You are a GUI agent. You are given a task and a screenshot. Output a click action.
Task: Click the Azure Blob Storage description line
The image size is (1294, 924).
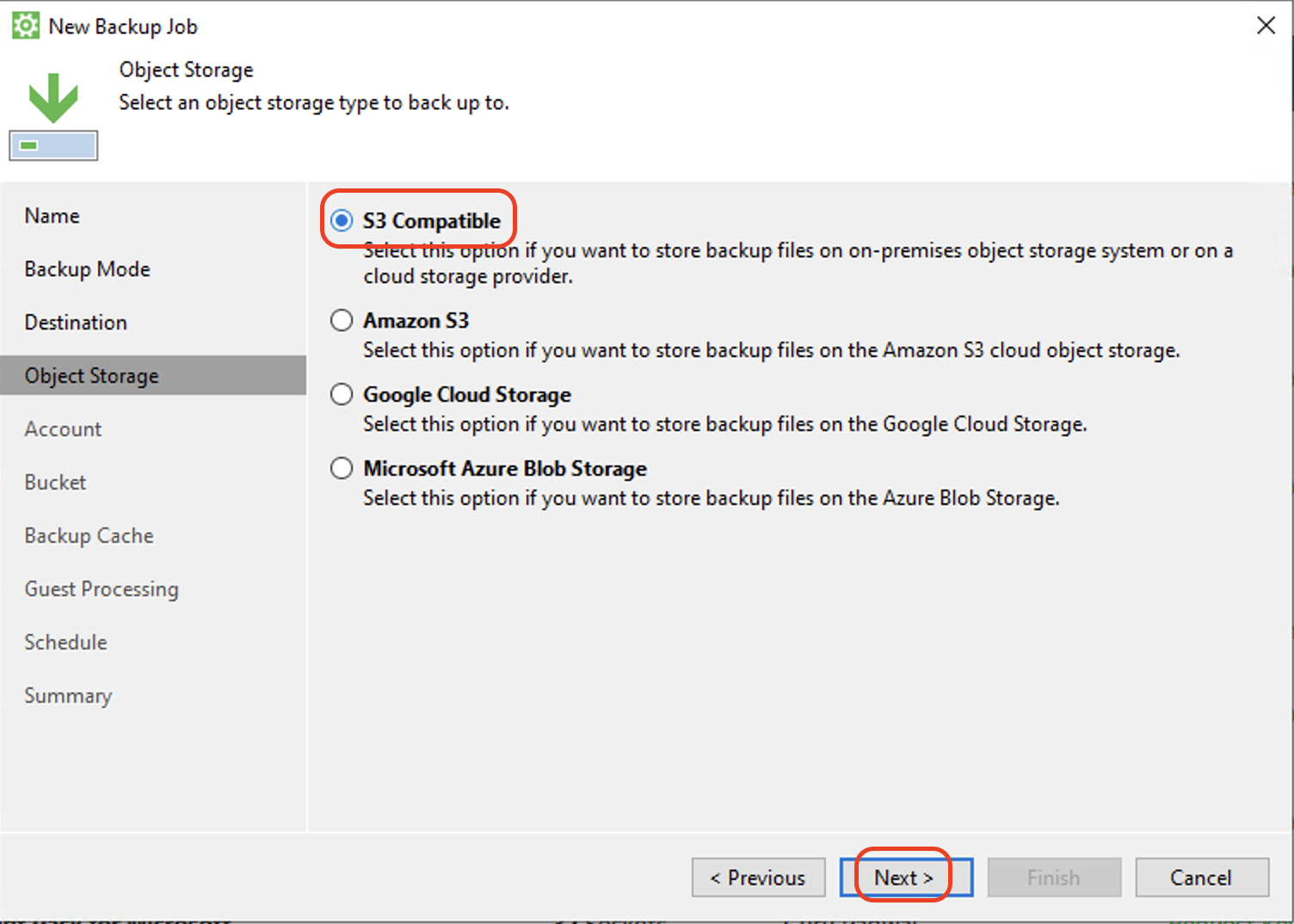pyautogui.click(x=711, y=498)
